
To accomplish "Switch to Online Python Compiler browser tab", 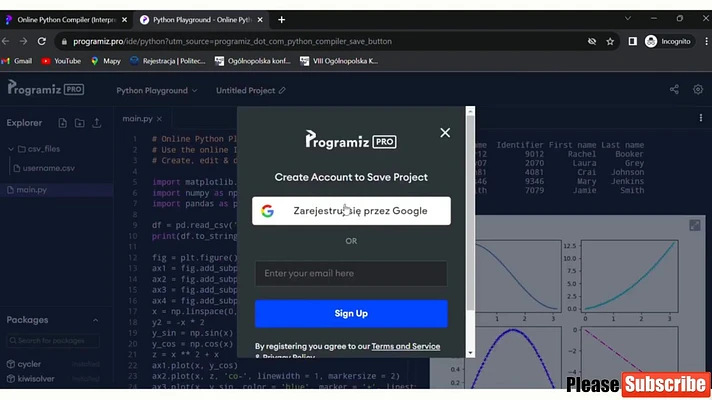I will [66, 20].
